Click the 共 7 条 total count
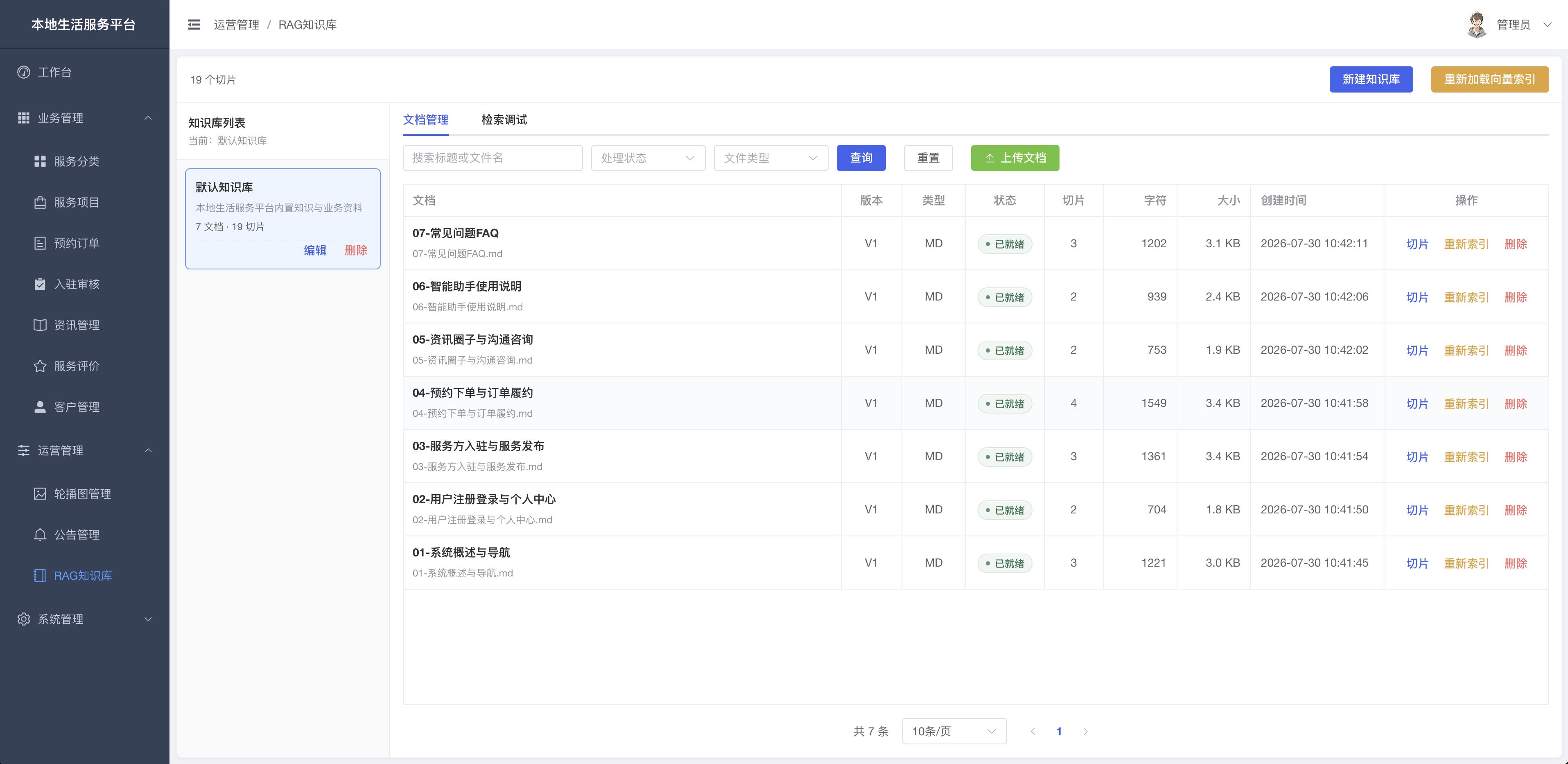Image resolution: width=1568 pixels, height=764 pixels. (871, 731)
